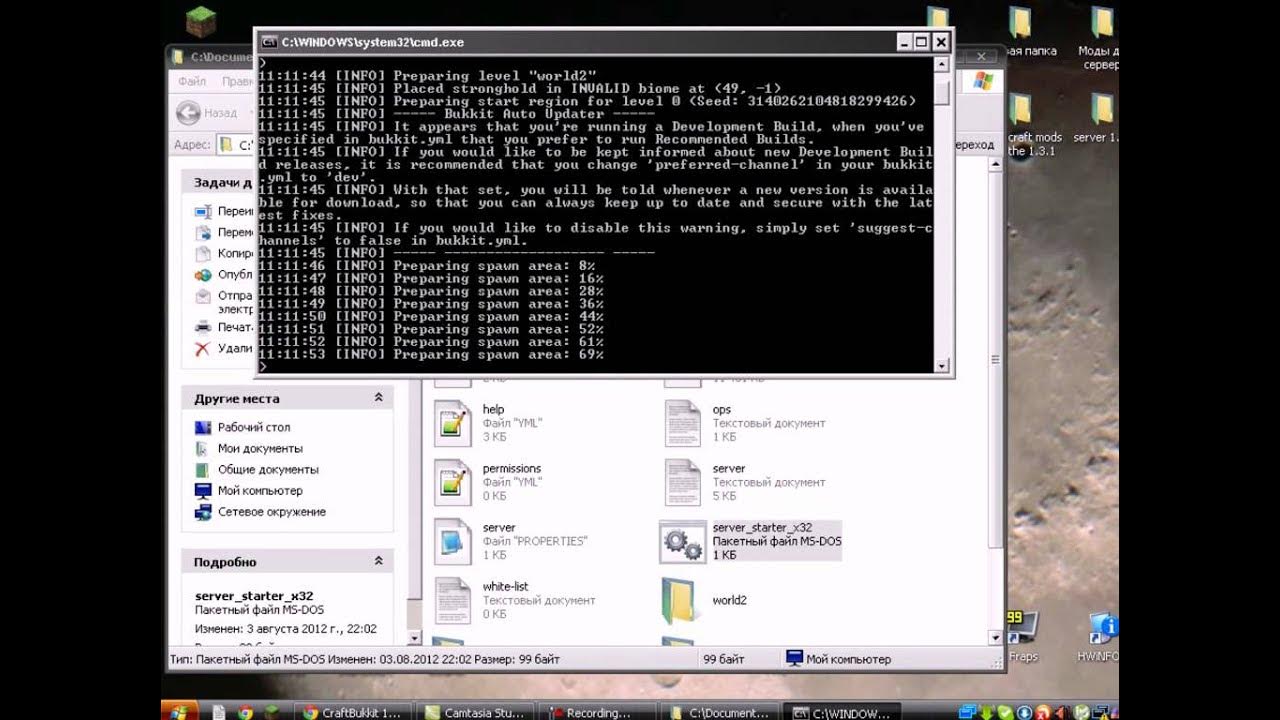Click the copy-file task icon in Explorer sidebar

point(203,253)
